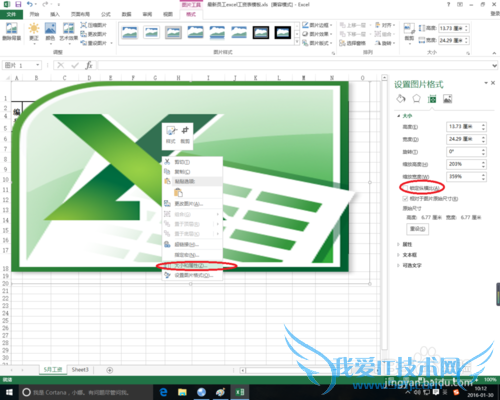
Task: Click the insert function fx icon
Action: click(x=89, y=65)
